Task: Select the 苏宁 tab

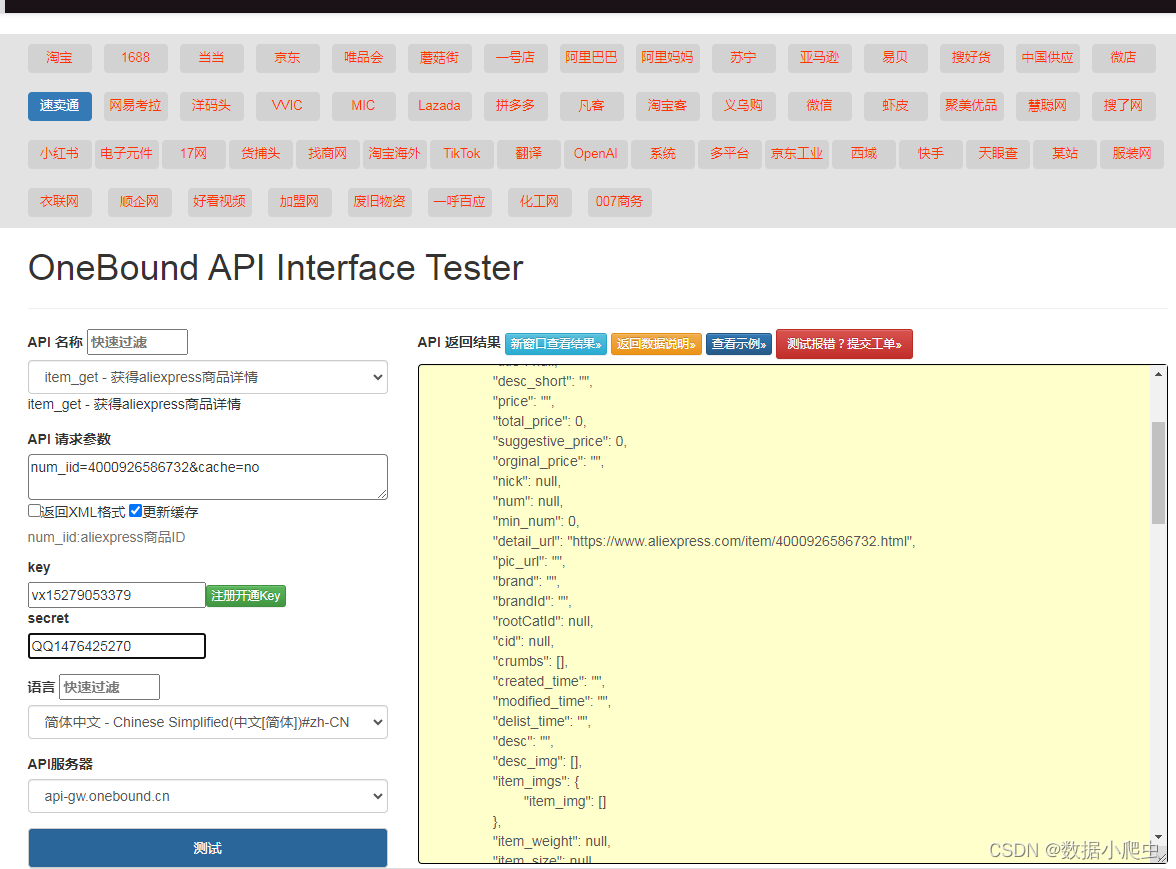Action: pyautogui.click(x=743, y=58)
